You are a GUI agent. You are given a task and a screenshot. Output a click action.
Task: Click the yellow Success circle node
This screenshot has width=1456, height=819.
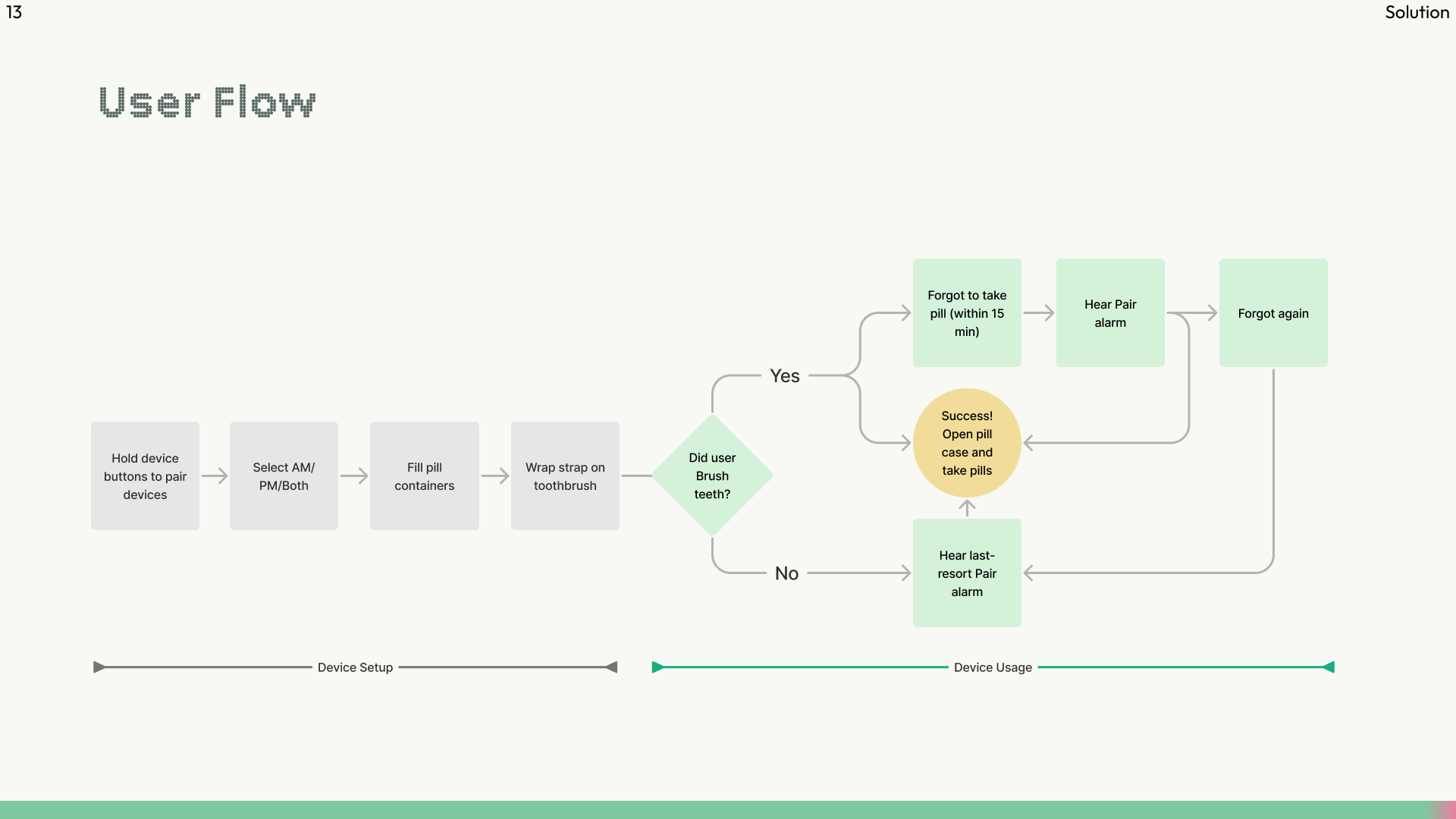click(967, 443)
